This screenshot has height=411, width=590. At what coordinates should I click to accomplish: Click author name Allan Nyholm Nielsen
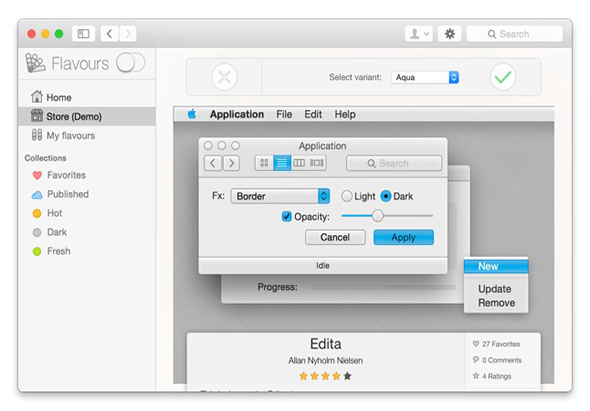325,361
